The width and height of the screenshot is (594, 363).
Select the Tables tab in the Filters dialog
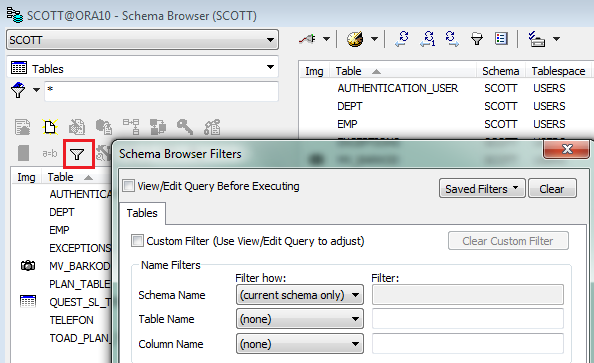pos(142,213)
